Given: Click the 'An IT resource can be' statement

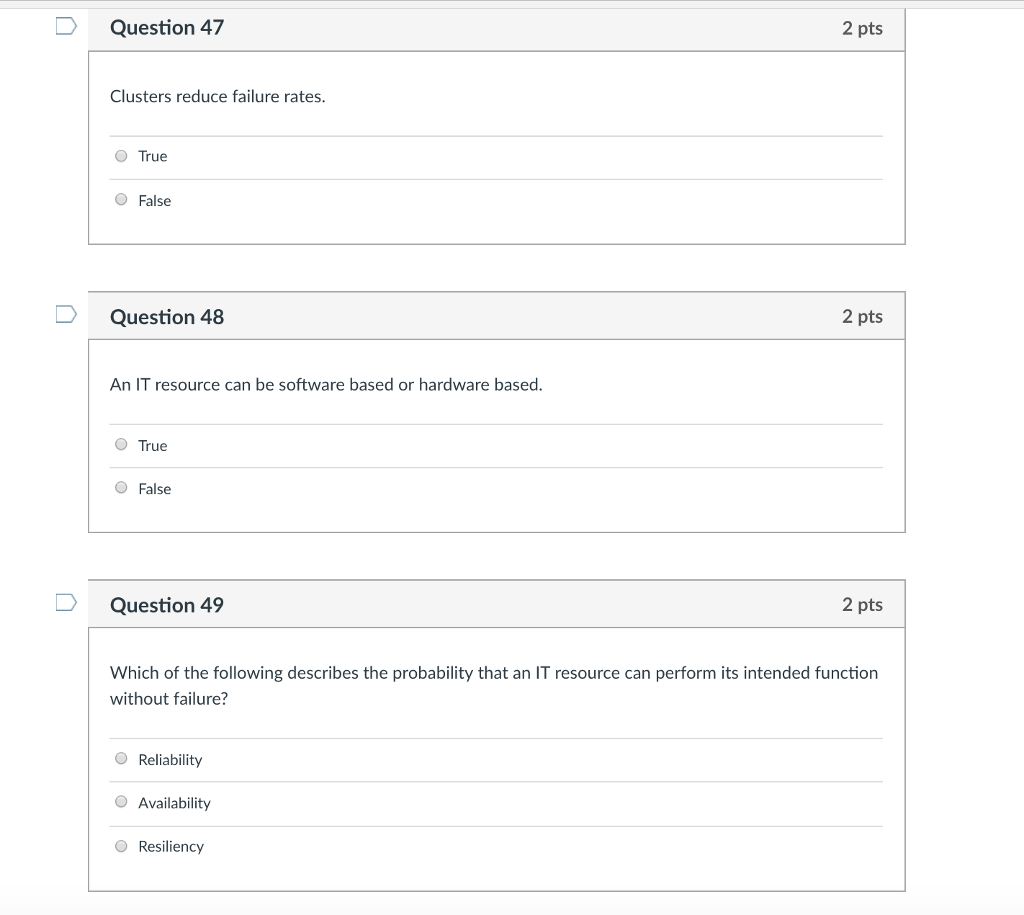Looking at the screenshot, I should click(x=326, y=385).
